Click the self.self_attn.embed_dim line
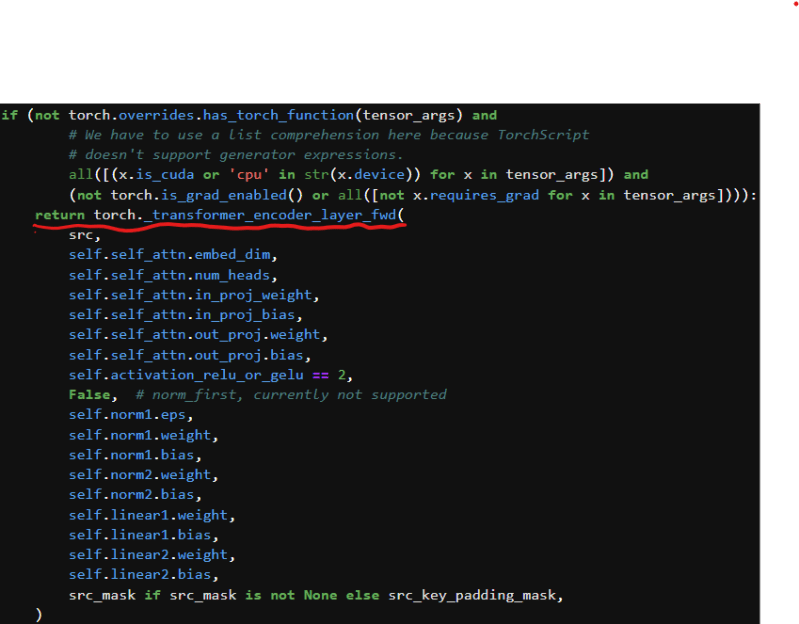The width and height of the screenshot is (799, 624). 173,255
